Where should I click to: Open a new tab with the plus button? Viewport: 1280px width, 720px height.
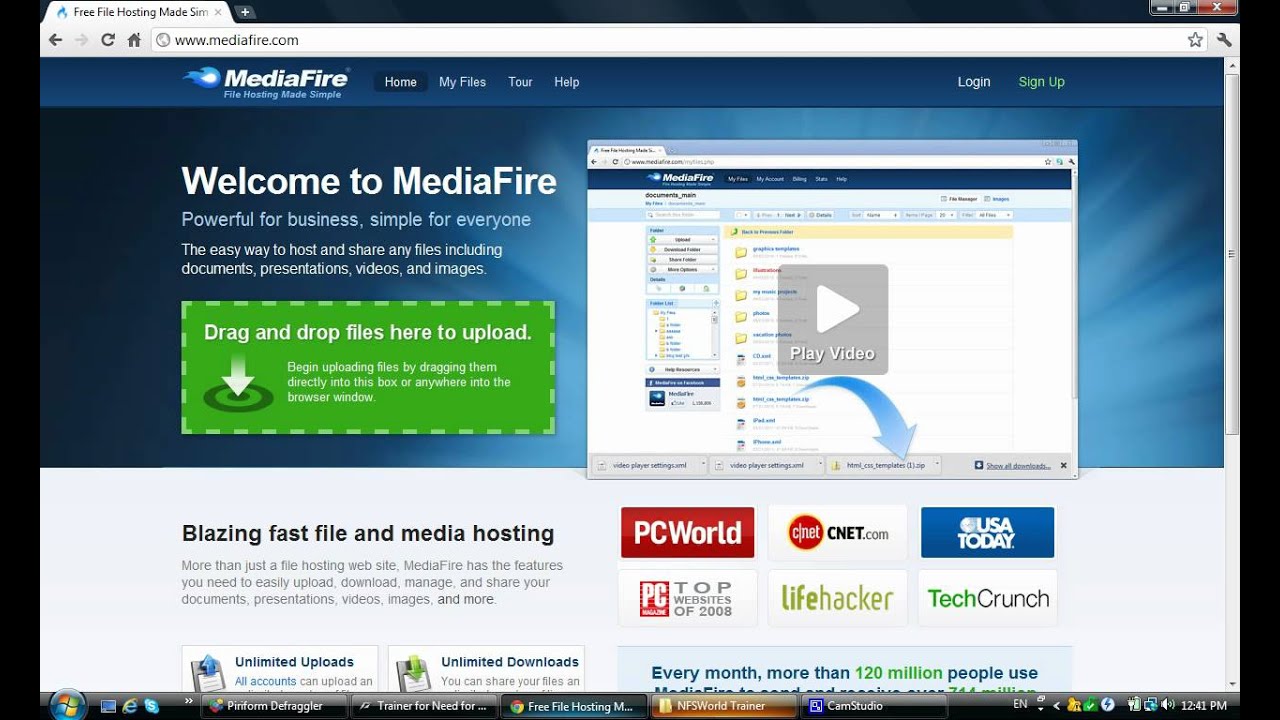click(x=244, y=12)
